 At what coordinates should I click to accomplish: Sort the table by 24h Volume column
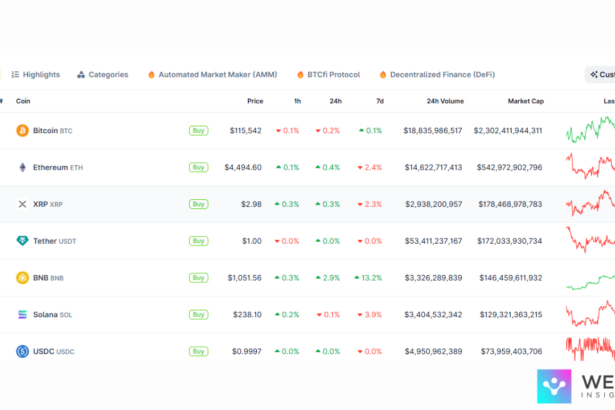pos(444,101)
